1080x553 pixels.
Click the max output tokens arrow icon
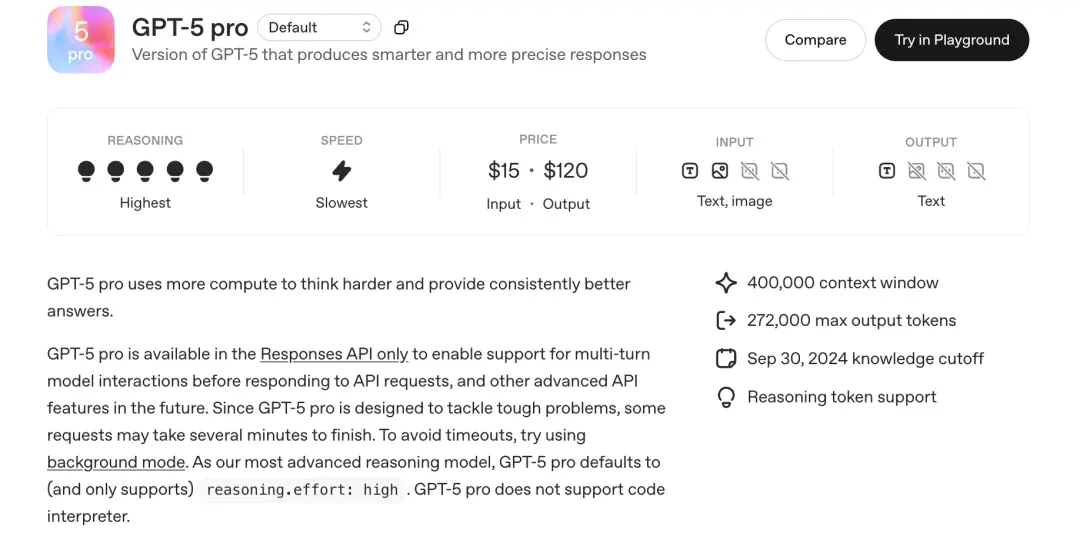[x=726, y=321]
